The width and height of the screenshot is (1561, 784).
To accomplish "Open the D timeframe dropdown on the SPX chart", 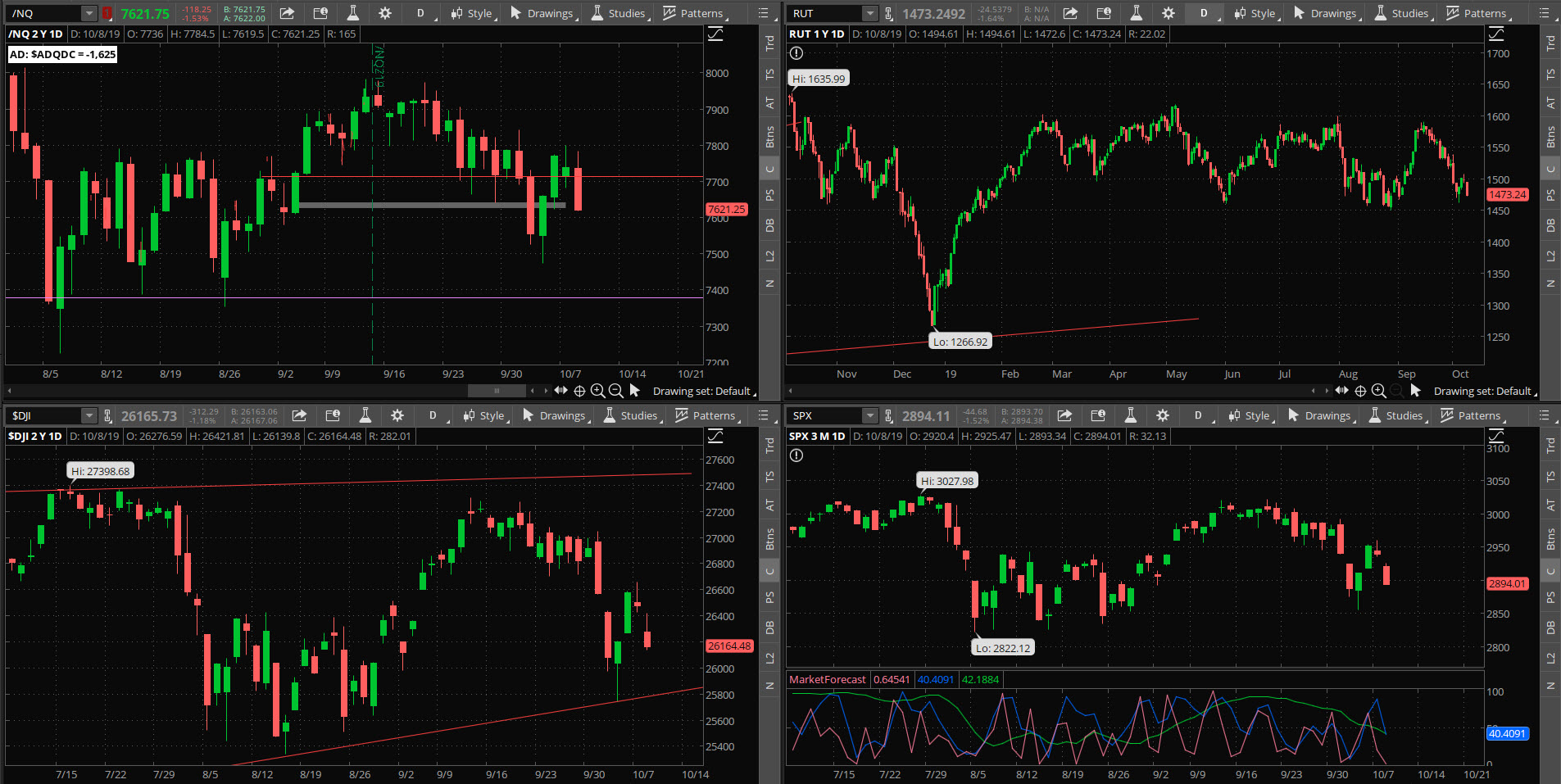I will [1200, 415].
